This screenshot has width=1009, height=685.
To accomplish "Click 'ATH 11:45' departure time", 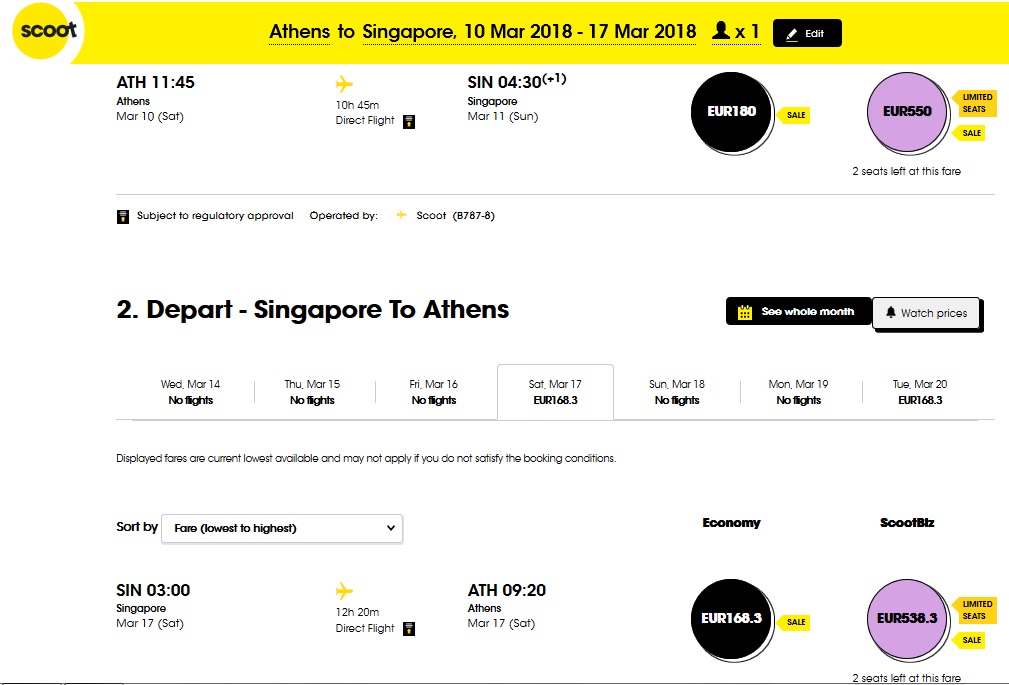I will pyautogui.click(x=155, y=82).
